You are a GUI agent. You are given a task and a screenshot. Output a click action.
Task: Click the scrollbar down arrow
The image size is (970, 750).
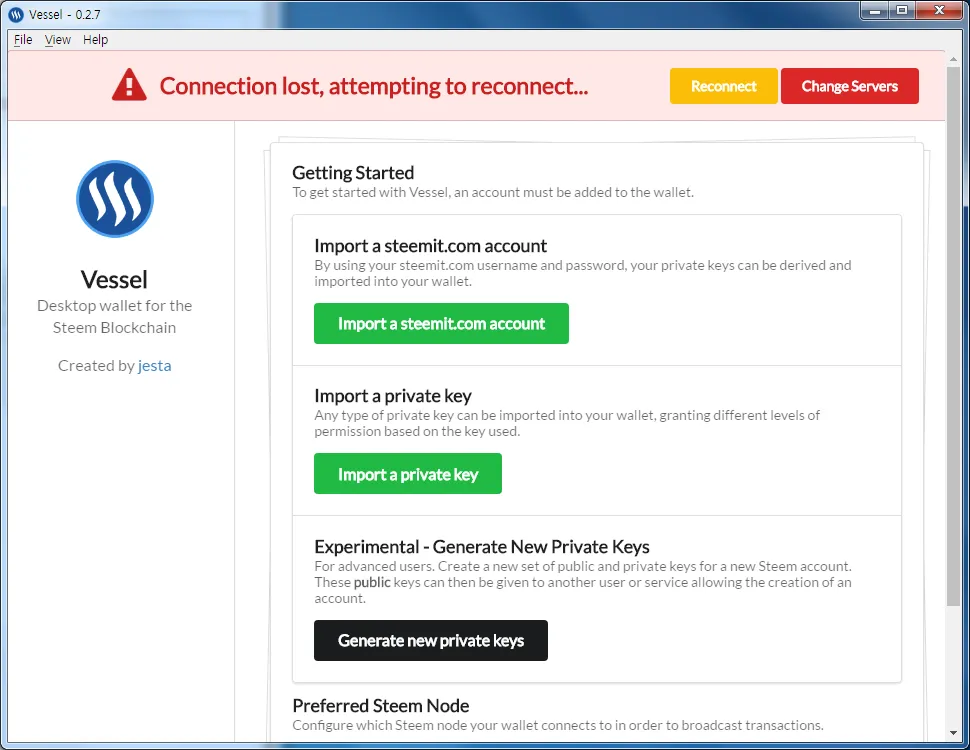953,733
